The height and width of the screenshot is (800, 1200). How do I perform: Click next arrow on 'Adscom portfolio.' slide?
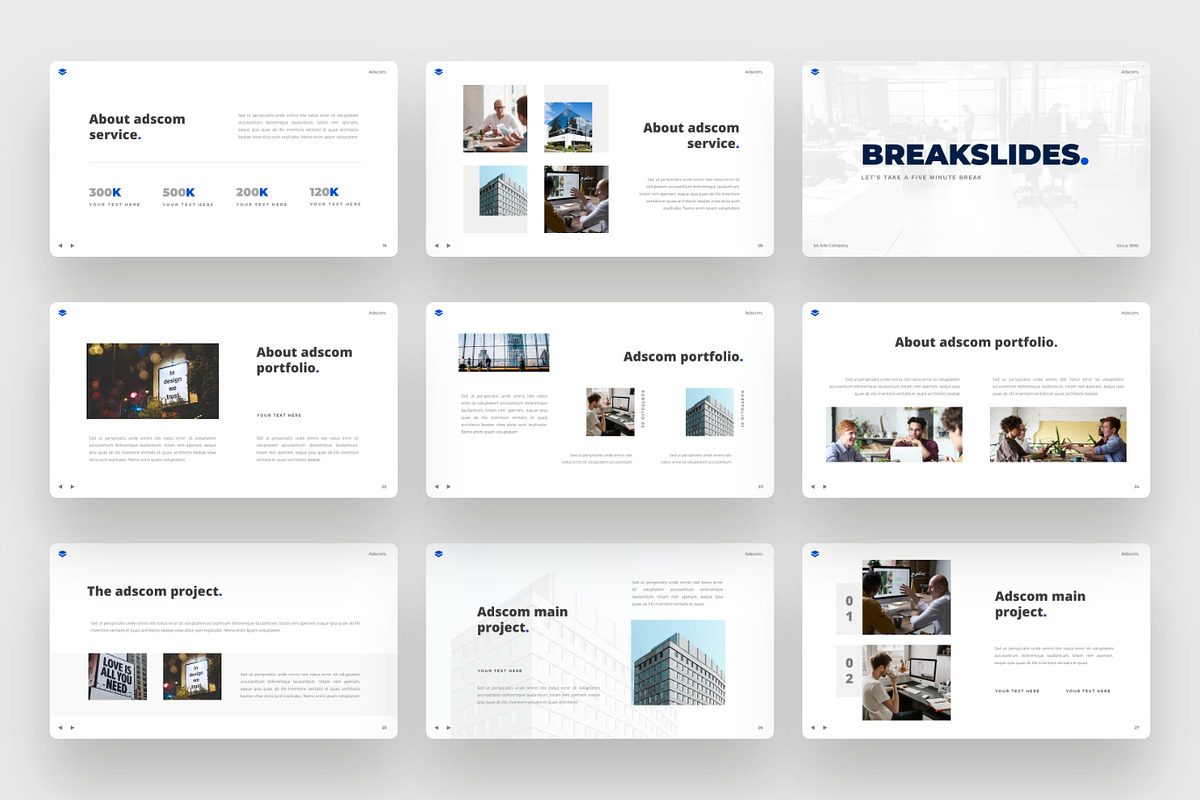(448, 486)
